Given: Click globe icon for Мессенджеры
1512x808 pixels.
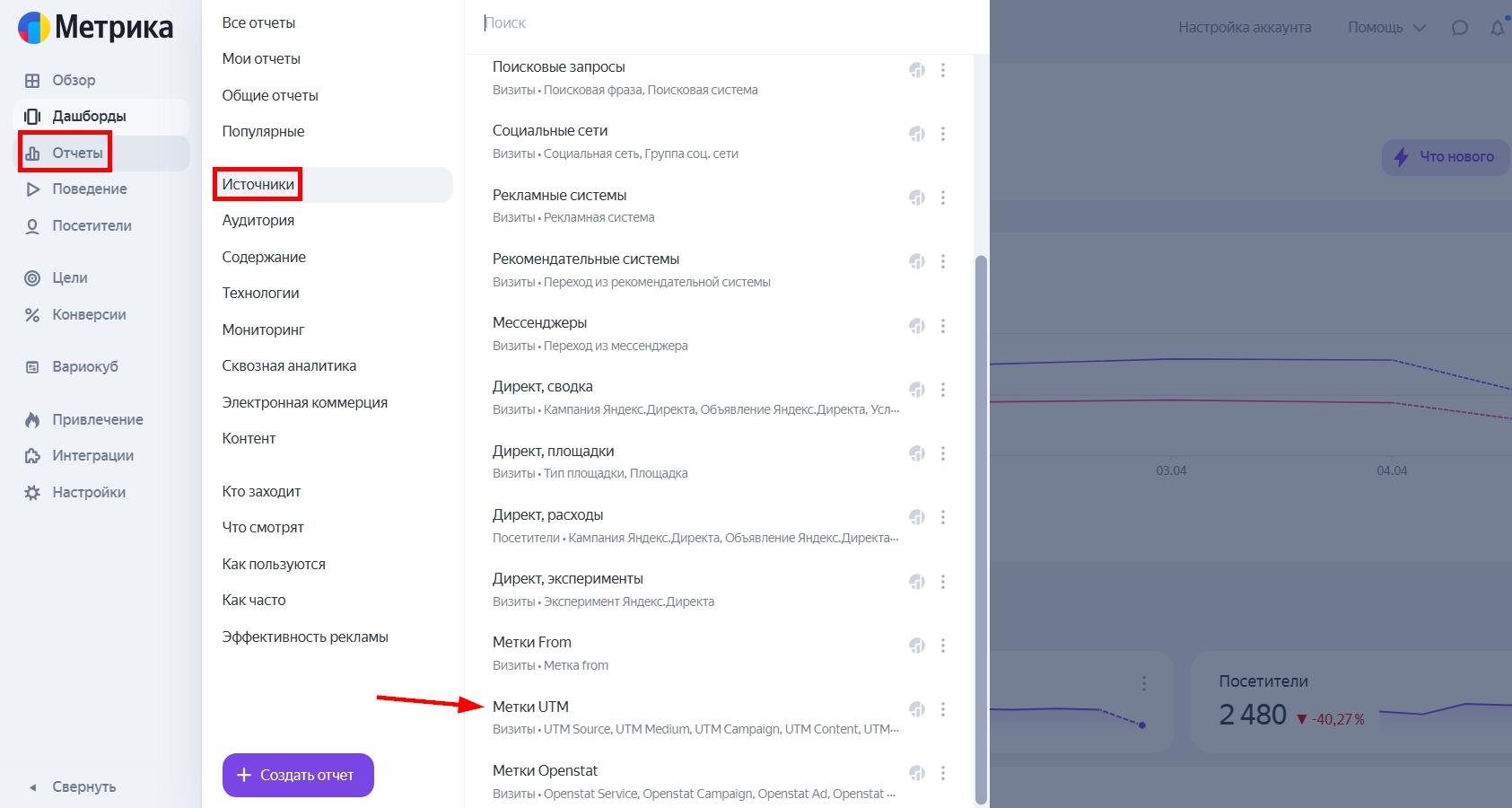Looking at the screenshot, I should [917, 326].
